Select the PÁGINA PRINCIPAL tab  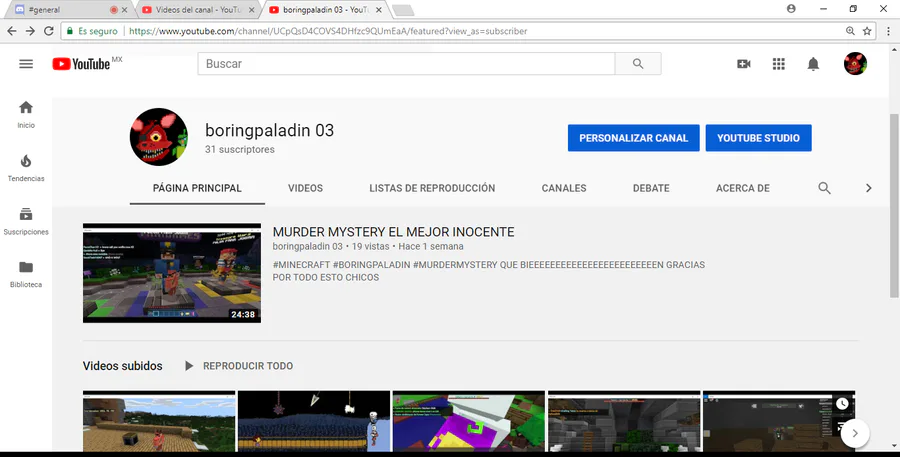coord(197,188)
